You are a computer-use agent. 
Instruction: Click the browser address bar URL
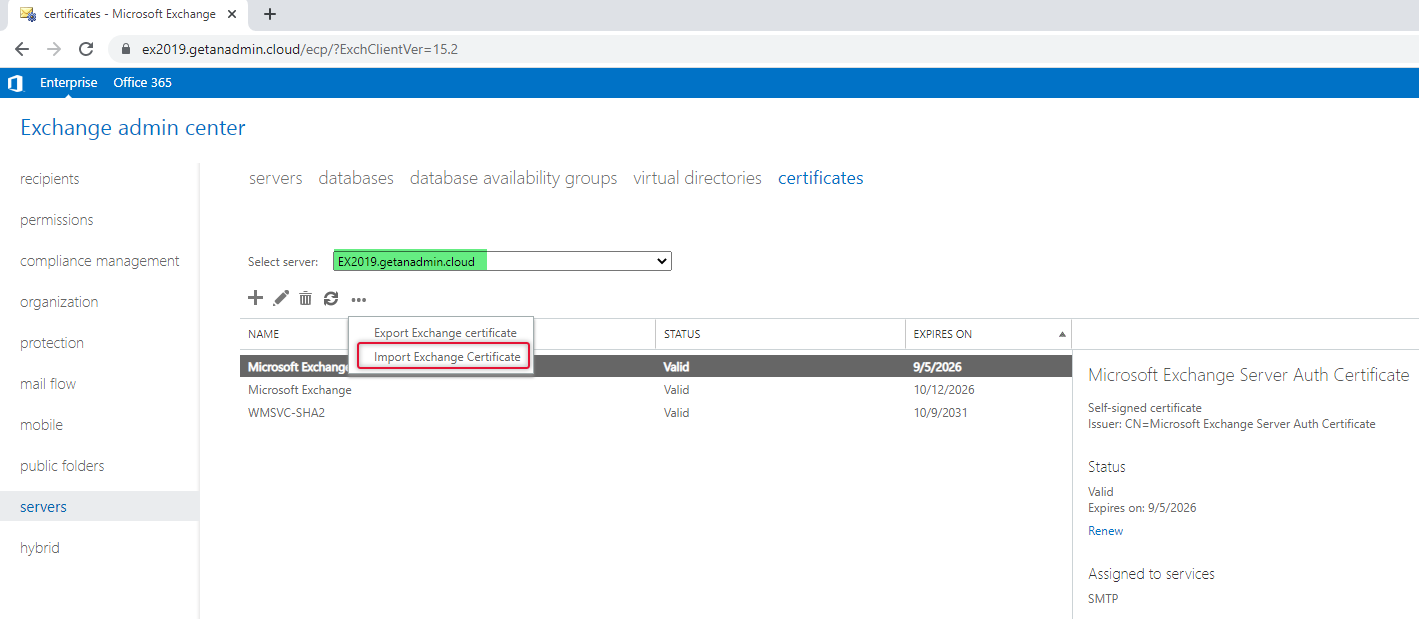(300, 49)
